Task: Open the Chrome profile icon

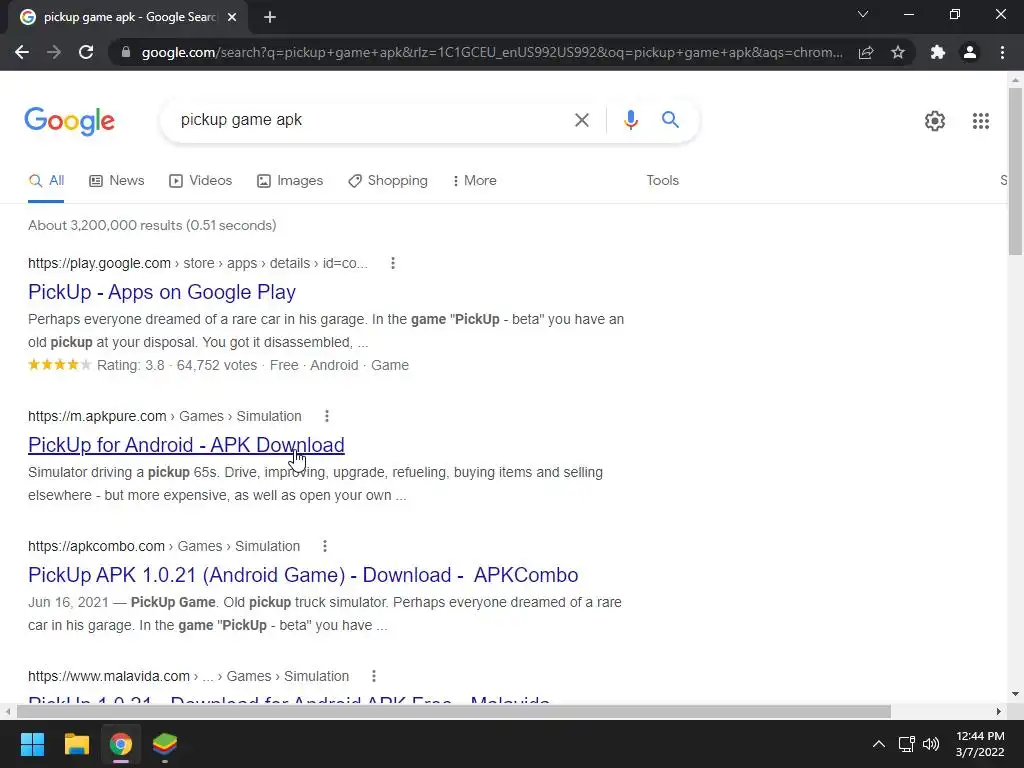Action: click(970, 52)
